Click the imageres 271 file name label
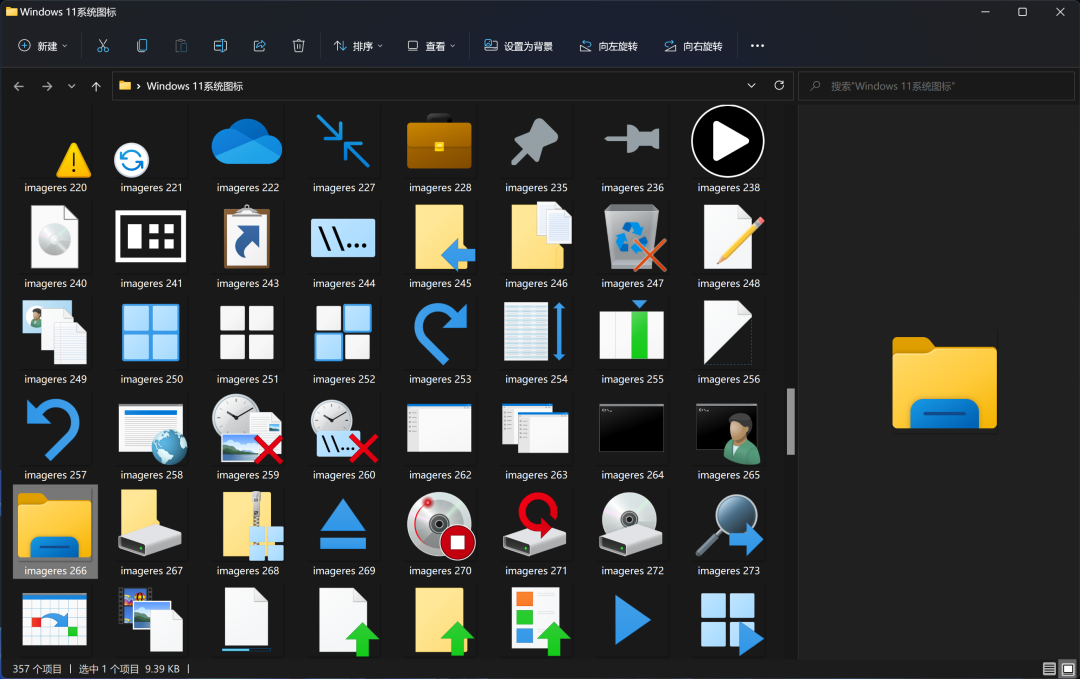The width and height of the screenshot is (1080, 679). point(536,570)
